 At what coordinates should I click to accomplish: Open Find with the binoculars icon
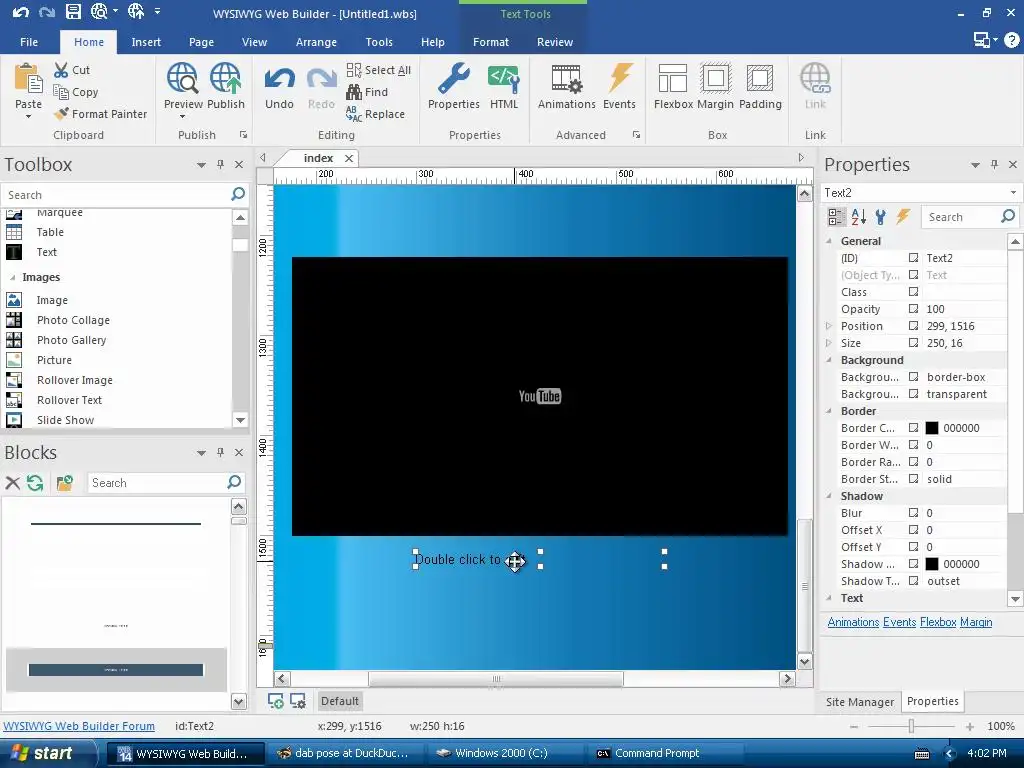click(354, 91)
